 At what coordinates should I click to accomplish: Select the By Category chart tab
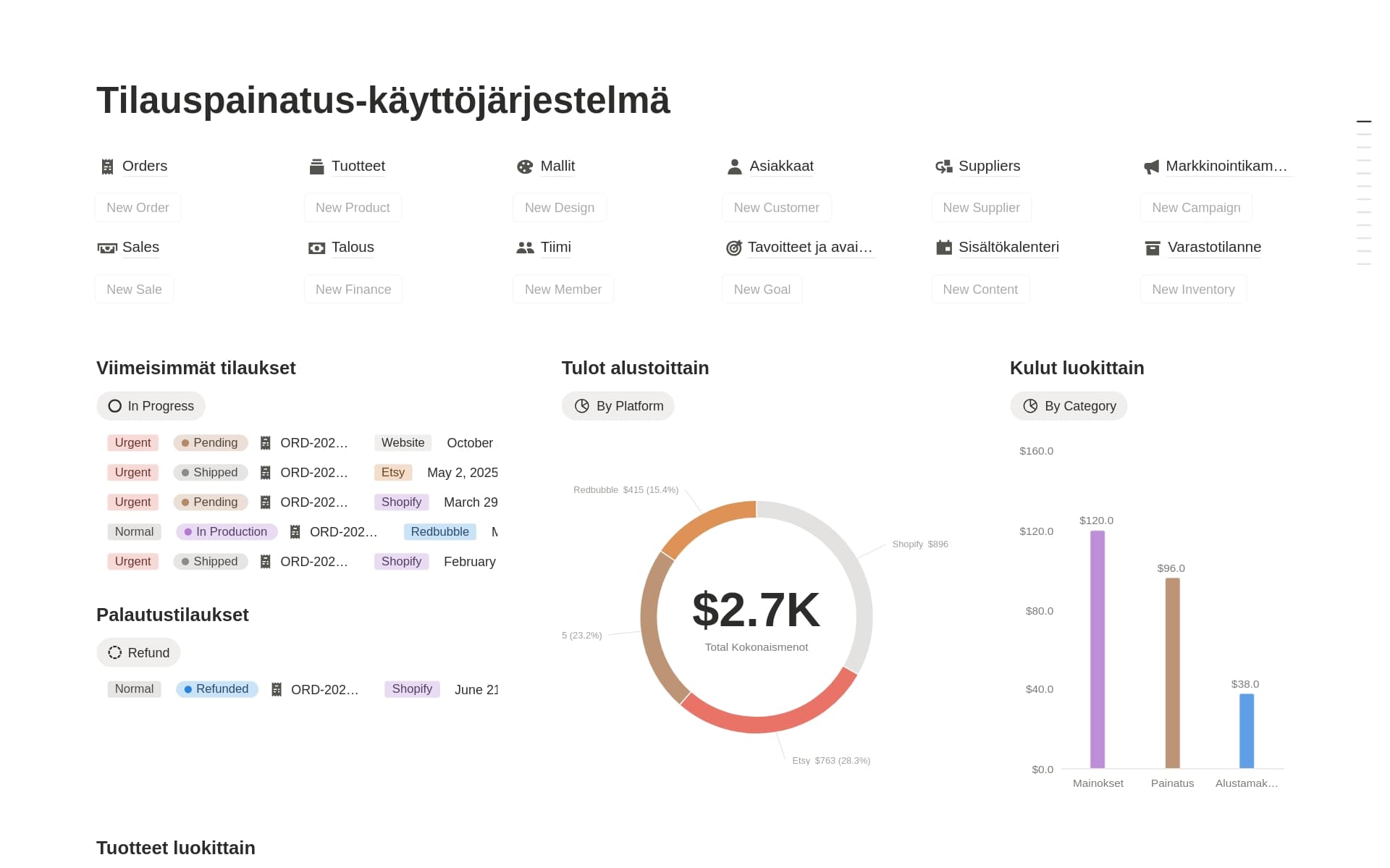click(1069, 406)
